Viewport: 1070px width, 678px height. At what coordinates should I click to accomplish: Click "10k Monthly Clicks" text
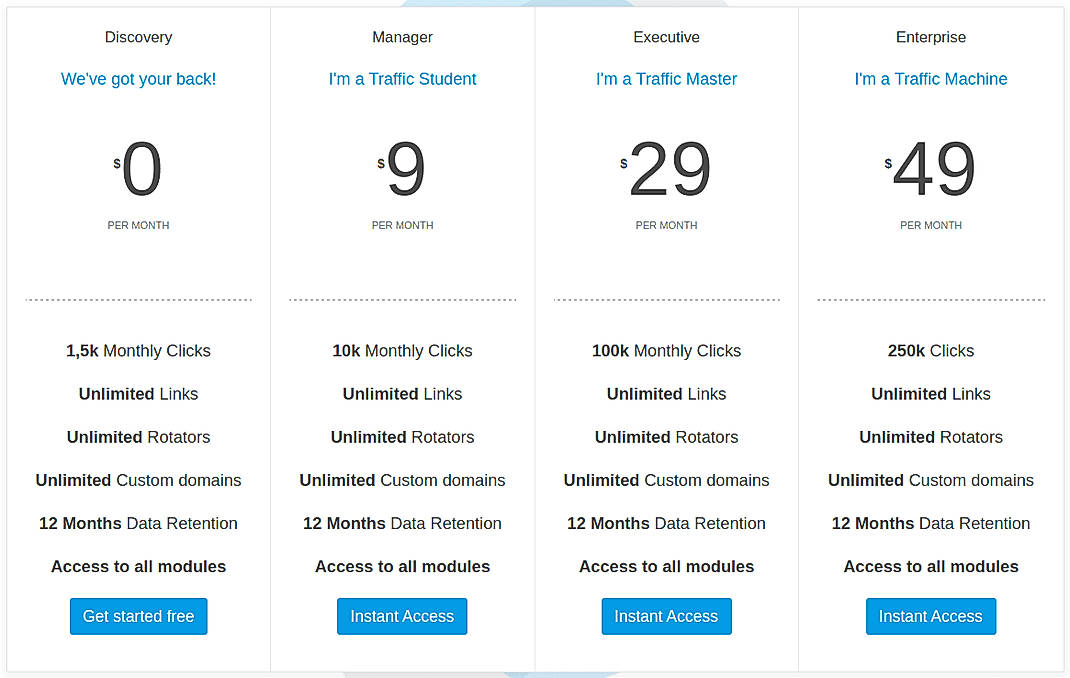(x=402, y=351)
